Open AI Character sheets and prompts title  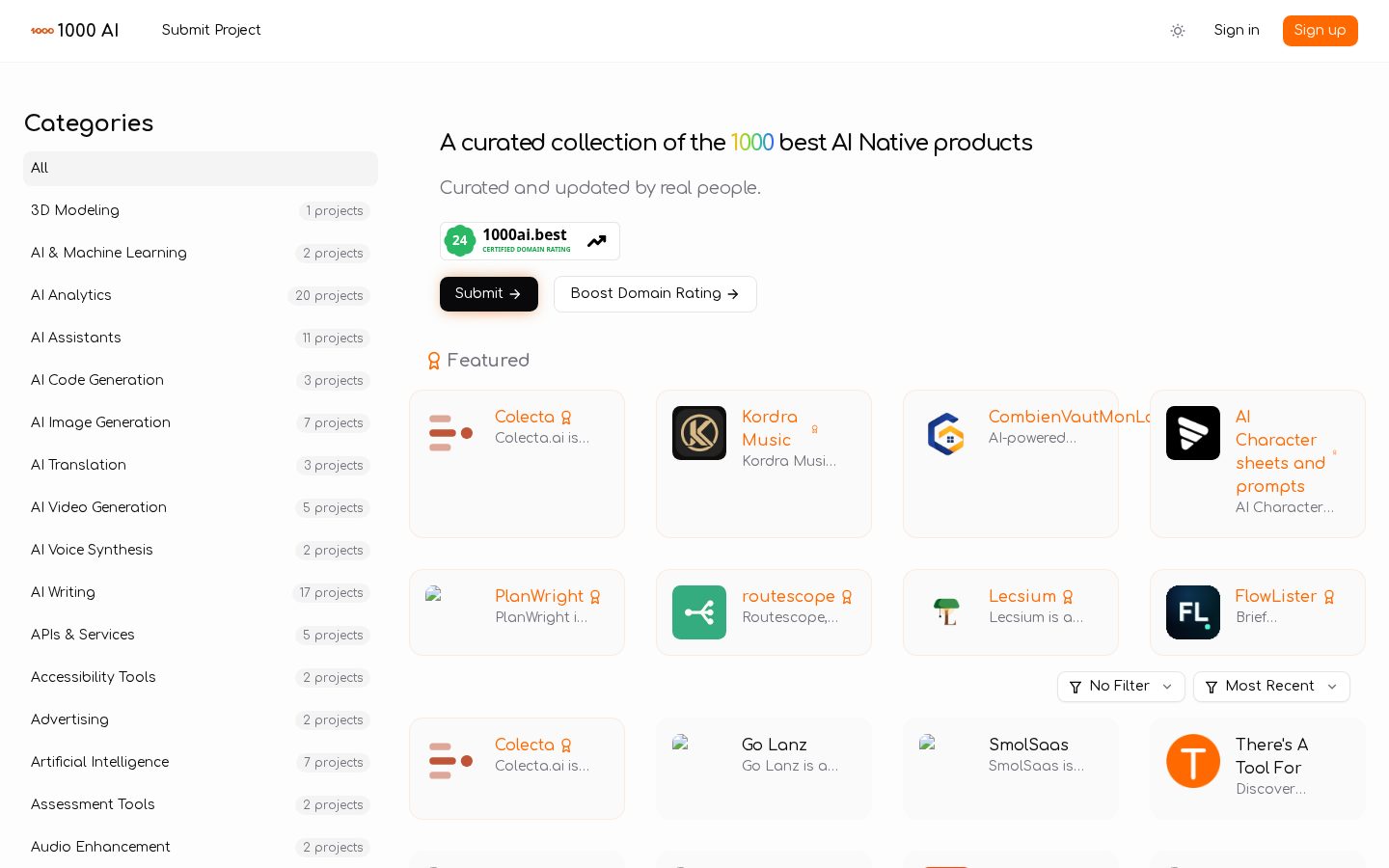(1280, 451)
